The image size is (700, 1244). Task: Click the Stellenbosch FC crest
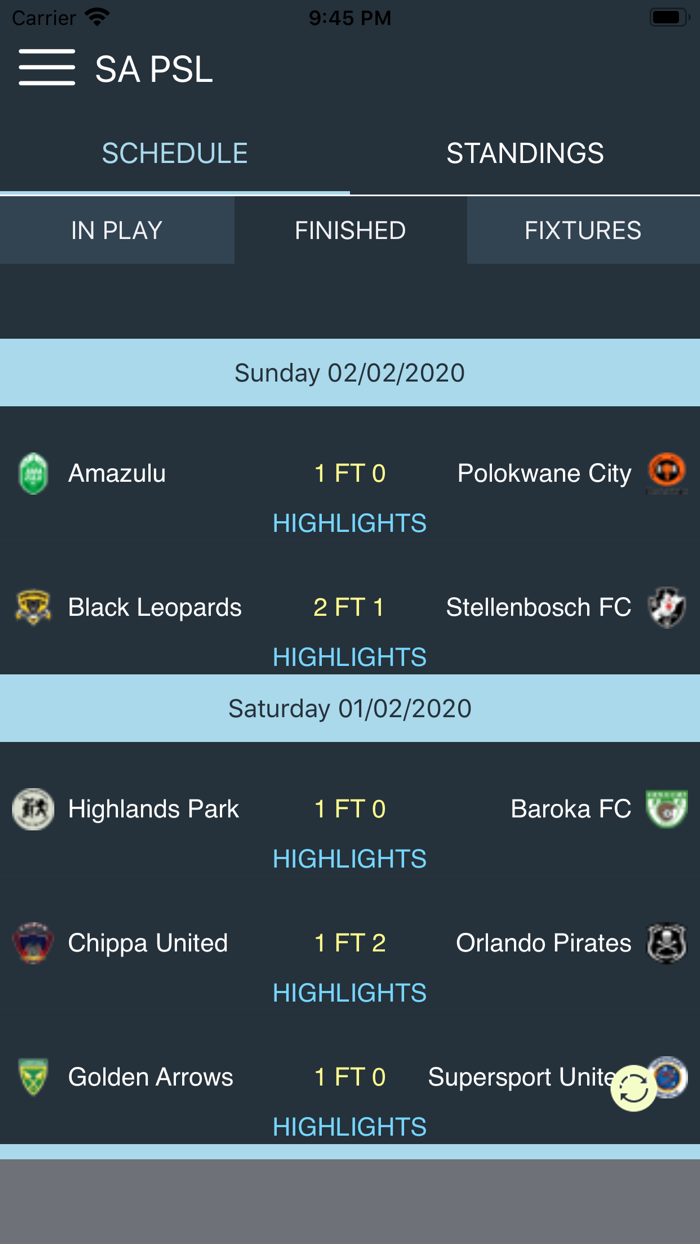667,607
